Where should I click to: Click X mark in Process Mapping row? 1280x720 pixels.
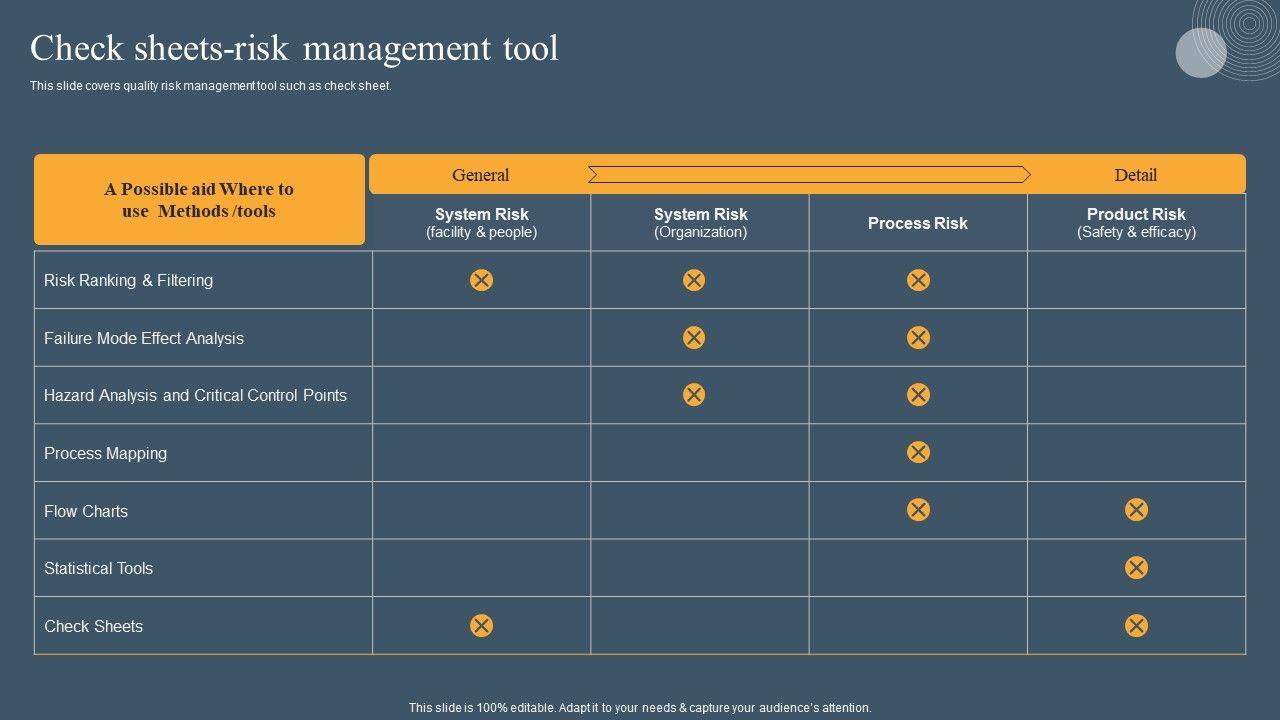918,453
